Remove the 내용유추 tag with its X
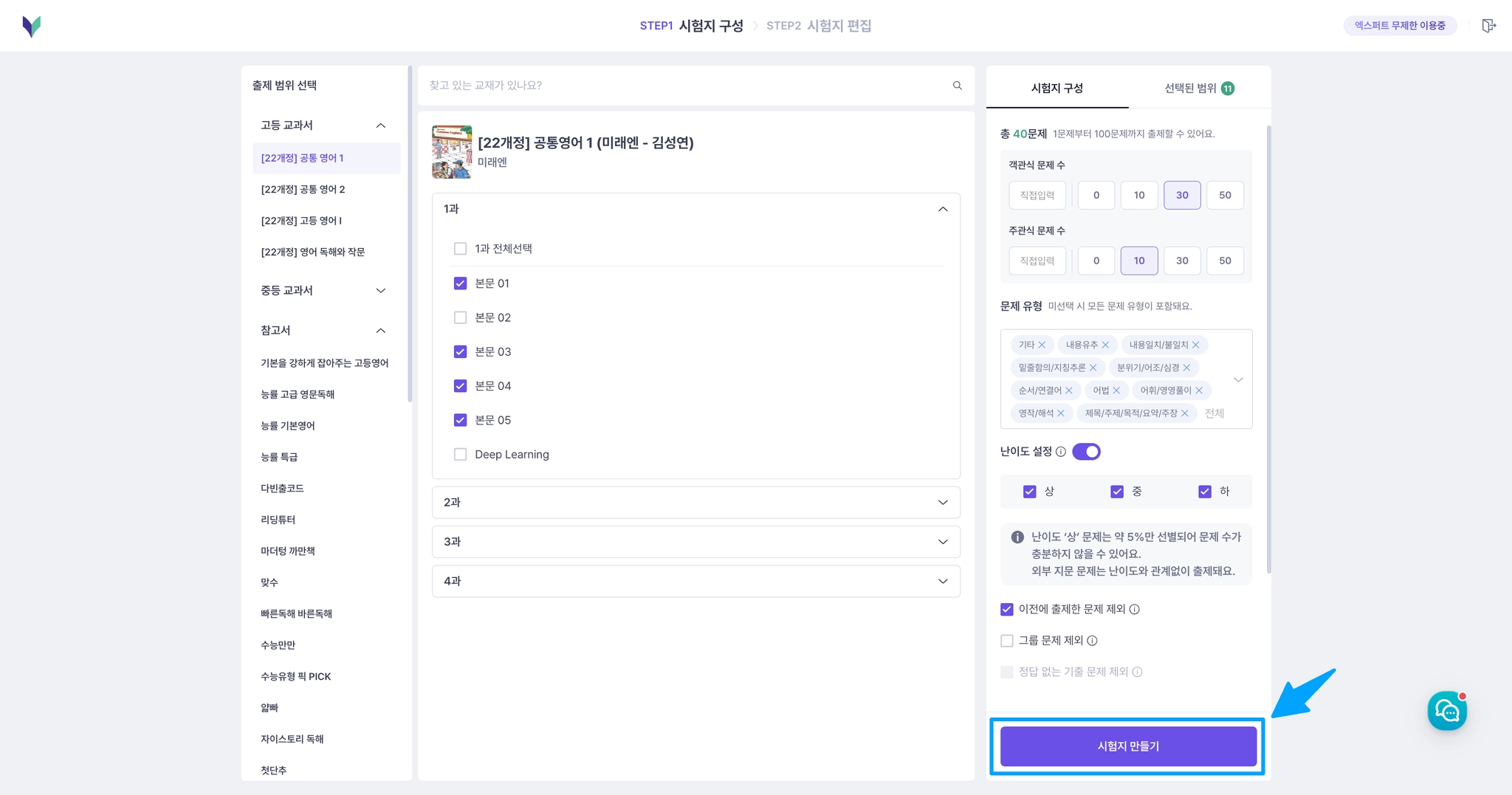 pyautogui.click(x=1105, y=345)
